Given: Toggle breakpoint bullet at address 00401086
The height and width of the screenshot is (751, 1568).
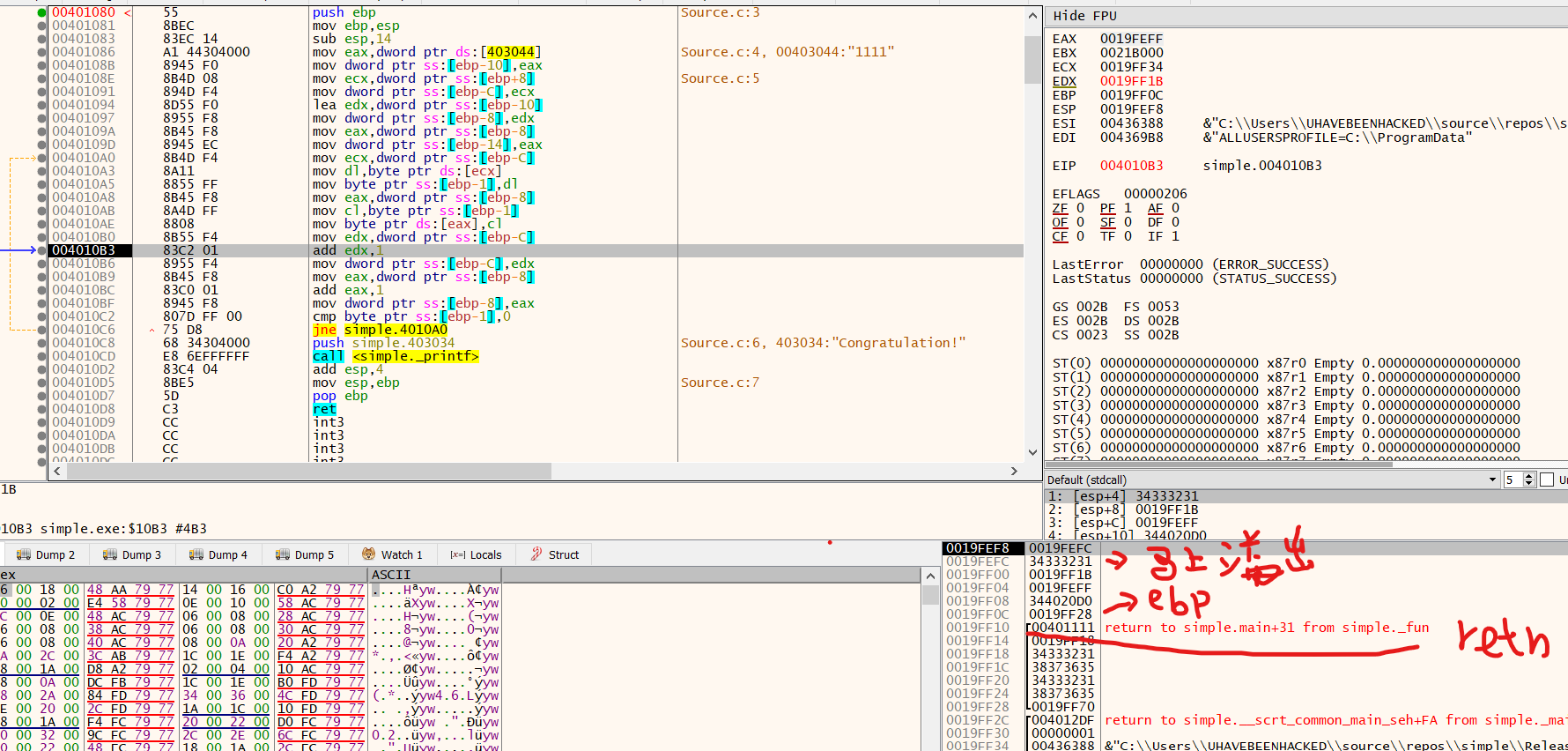Looking at the screenshot, I should click(41, 52).
